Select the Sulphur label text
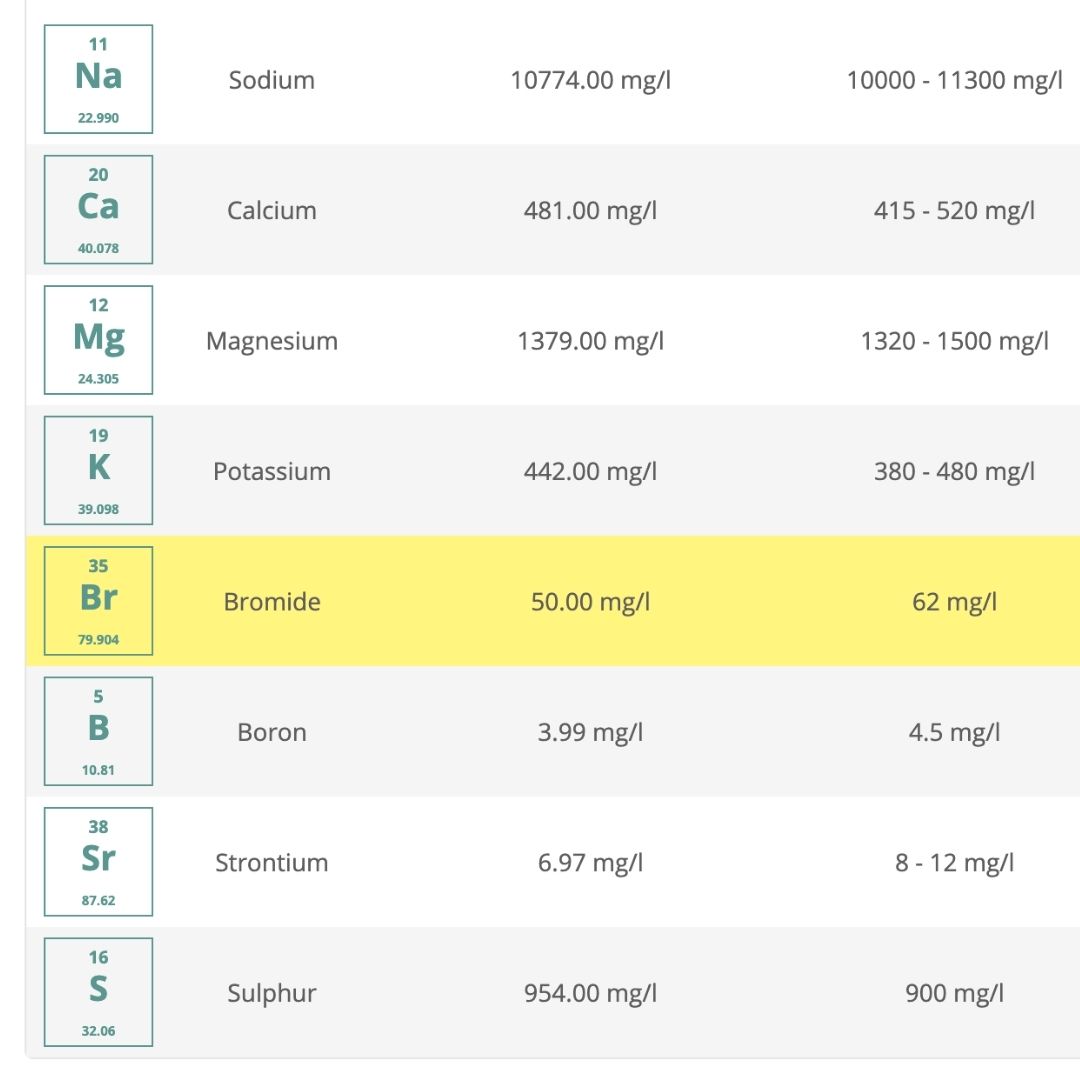1080x1080 pixels. coord(272,994)
